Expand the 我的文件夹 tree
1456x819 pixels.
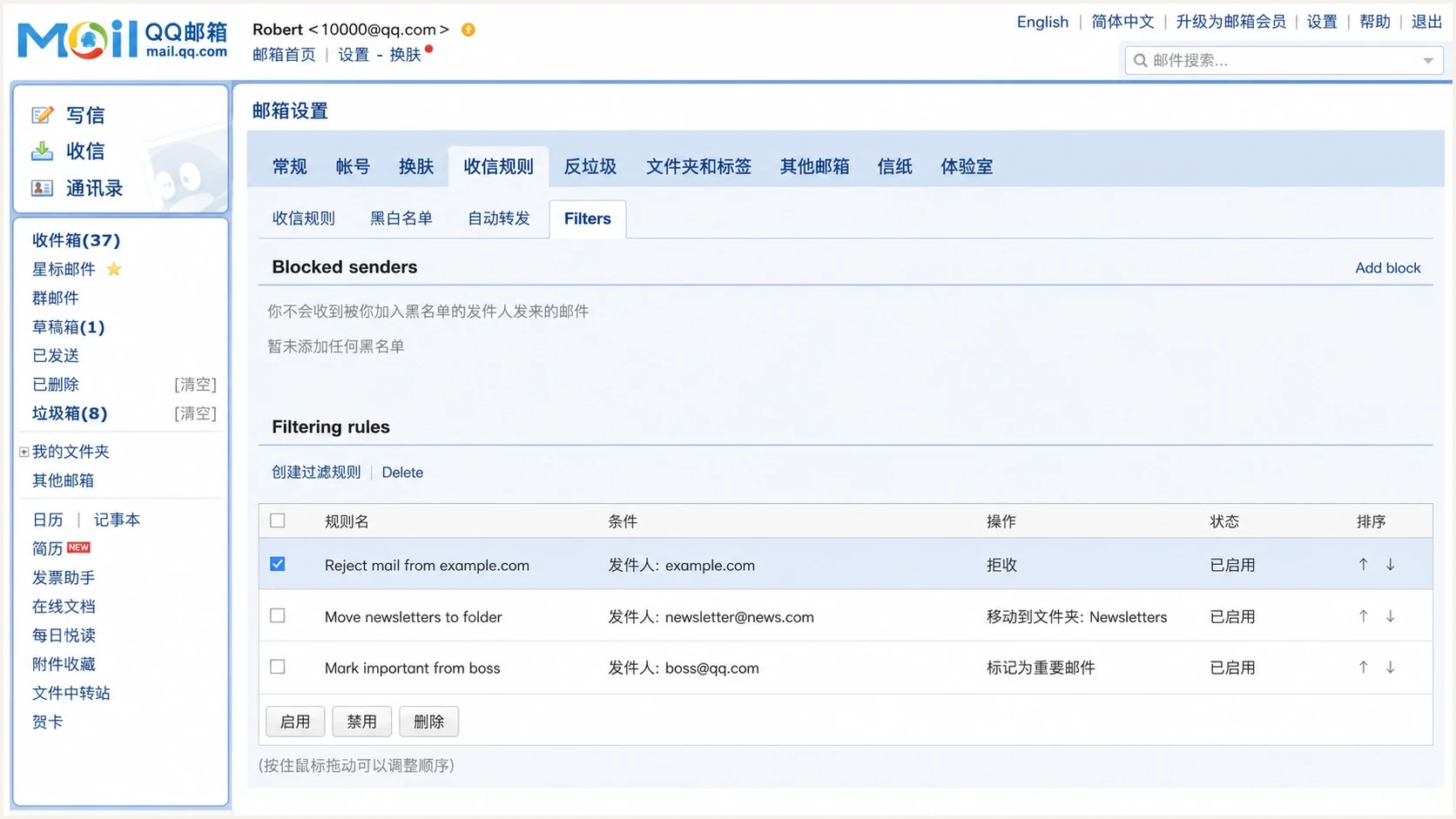(x=24, y=452)
